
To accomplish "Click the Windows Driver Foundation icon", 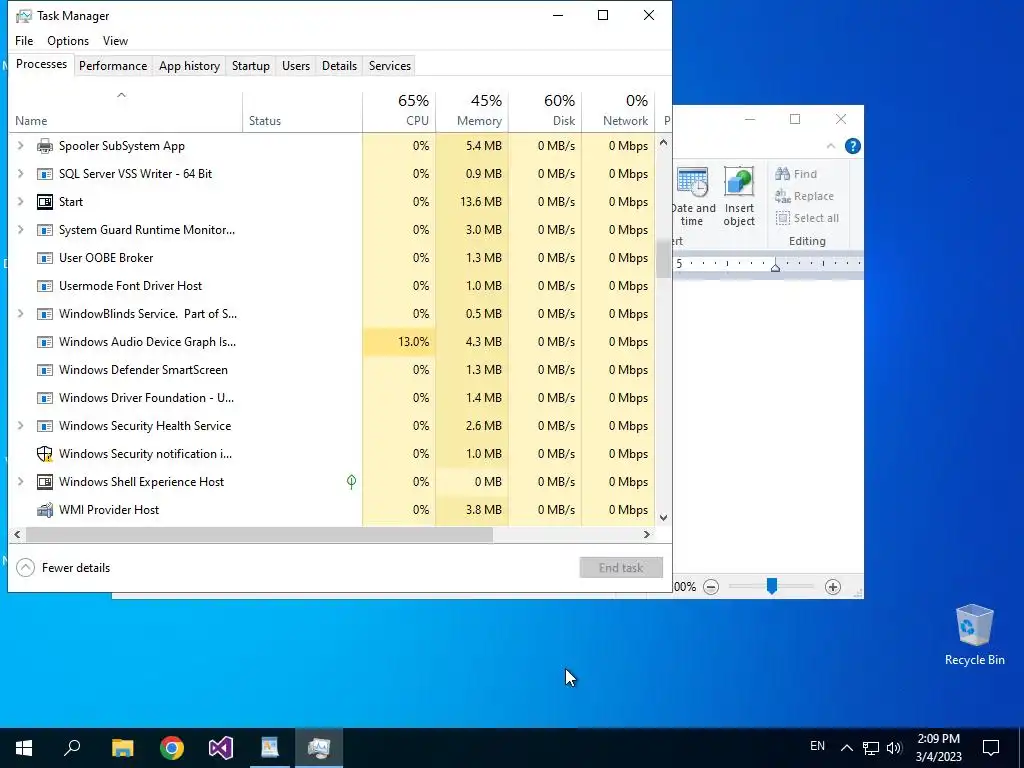I will [x=44, y=398].
